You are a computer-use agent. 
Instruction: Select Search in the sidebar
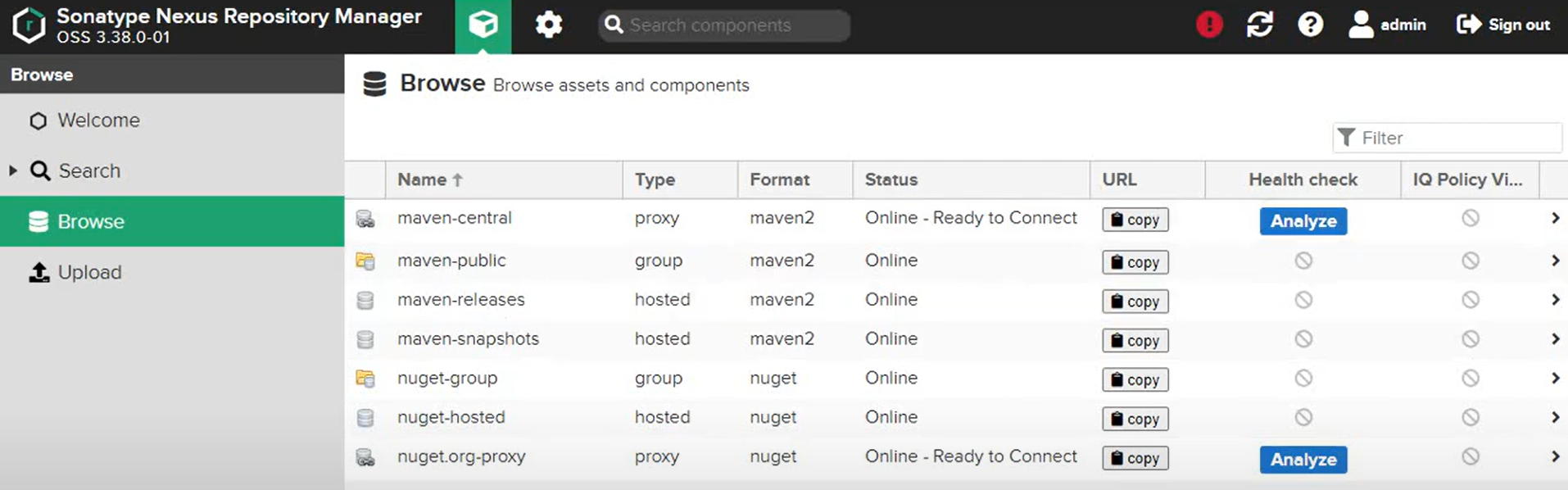click(172, 170)
